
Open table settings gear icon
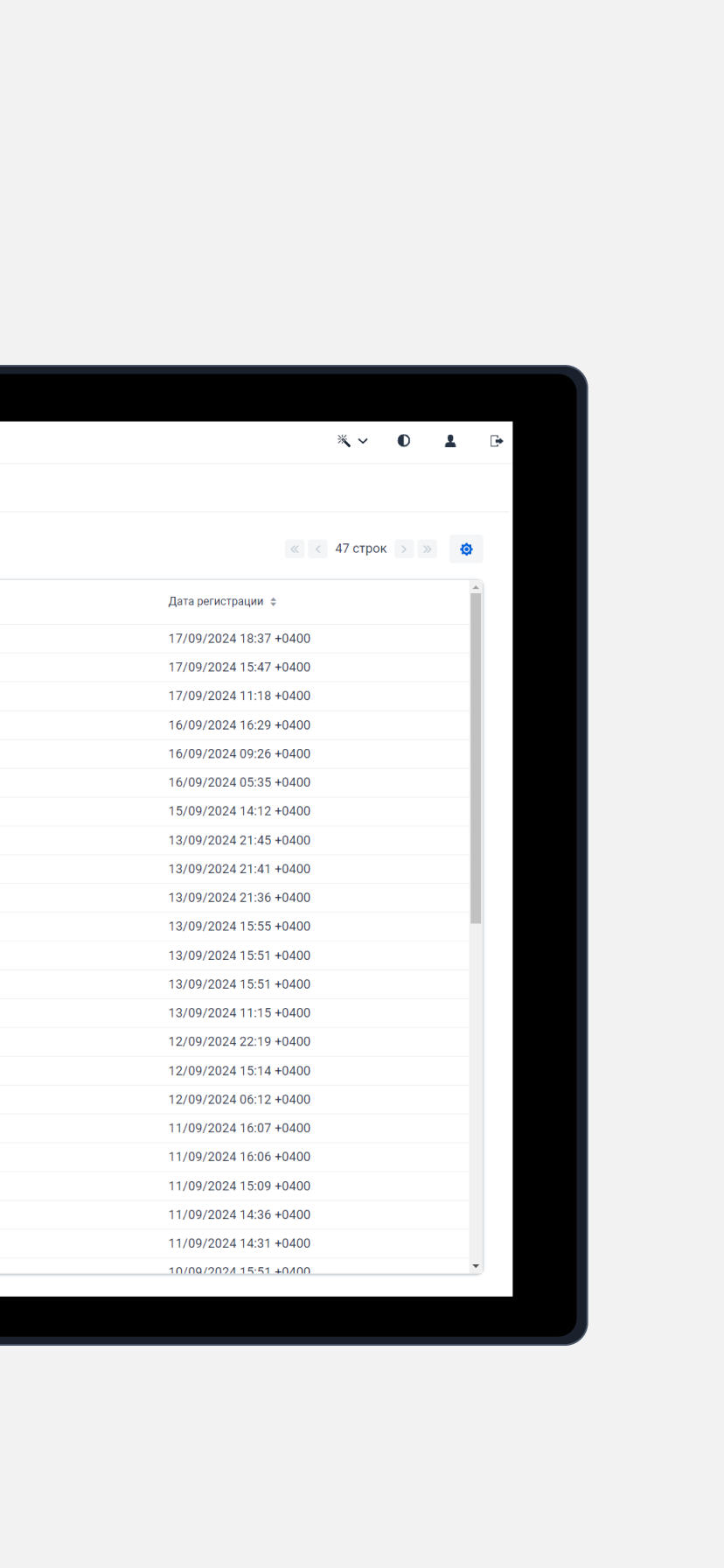pos(466,549)
